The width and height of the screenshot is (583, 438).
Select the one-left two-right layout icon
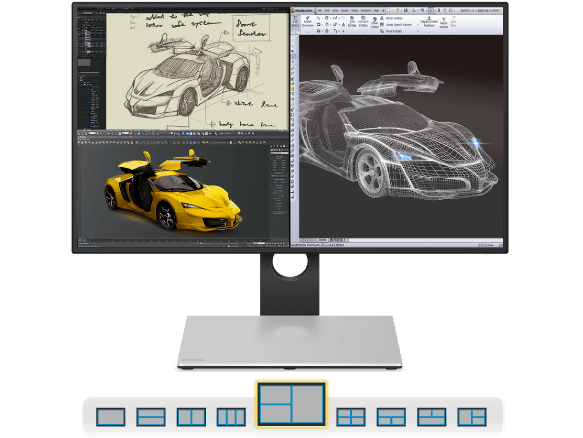coord(471,416)
